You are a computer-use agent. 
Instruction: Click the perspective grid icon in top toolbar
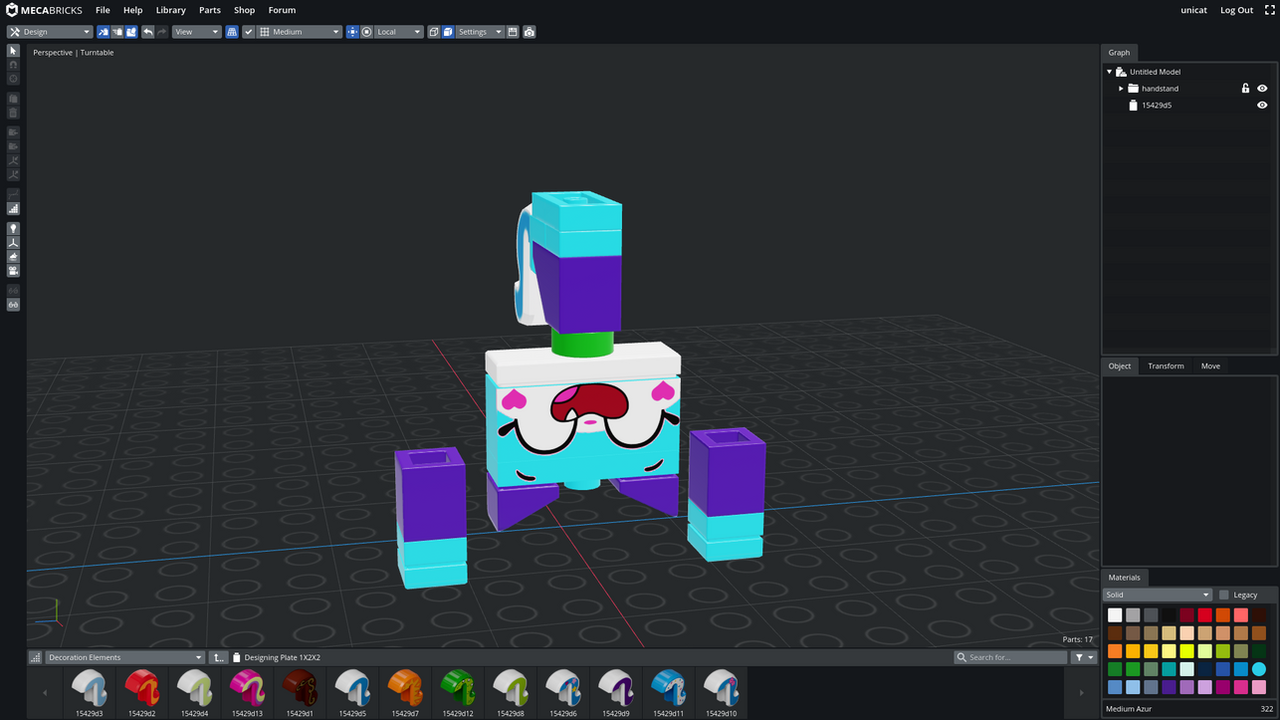pos(232,32)
